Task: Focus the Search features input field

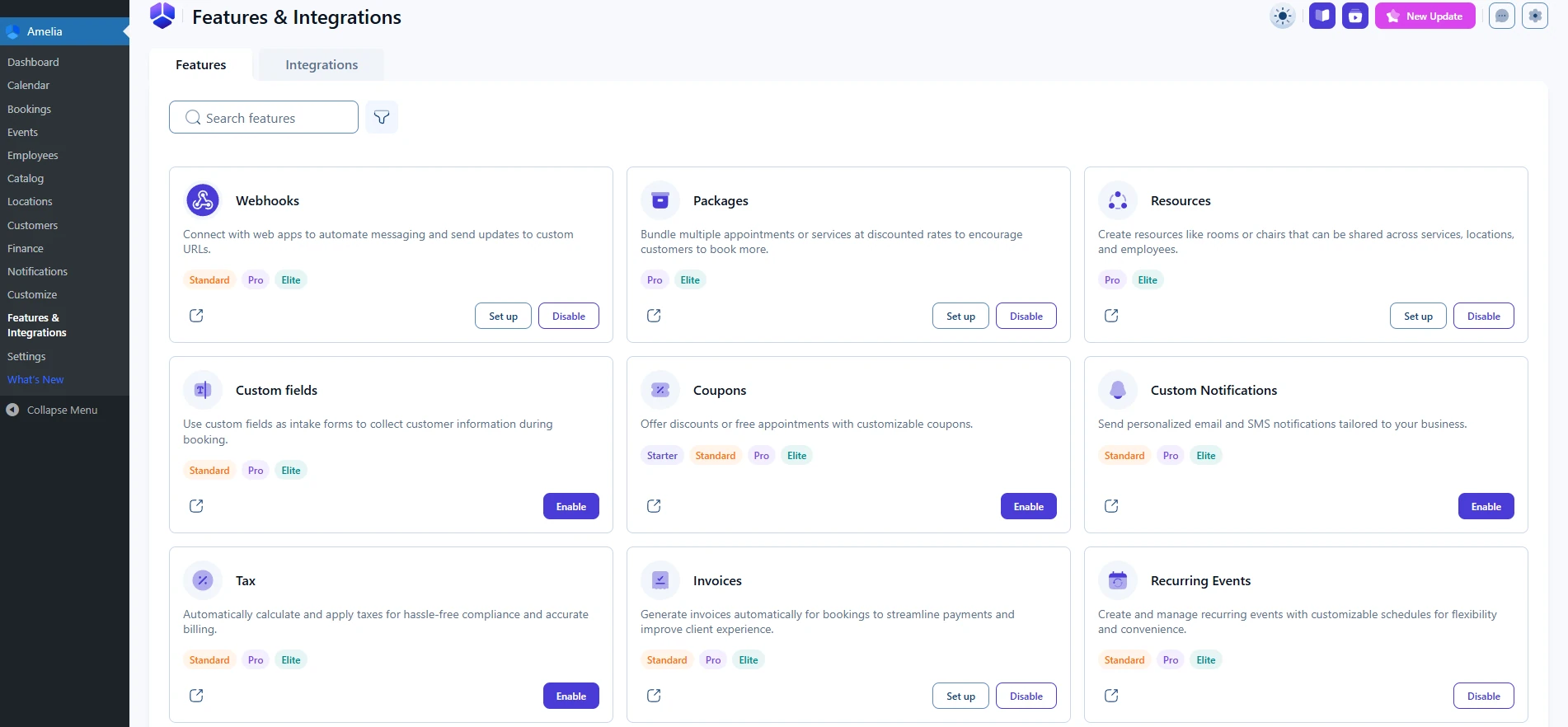Action: pyautogui.click(x=272, y=118)
